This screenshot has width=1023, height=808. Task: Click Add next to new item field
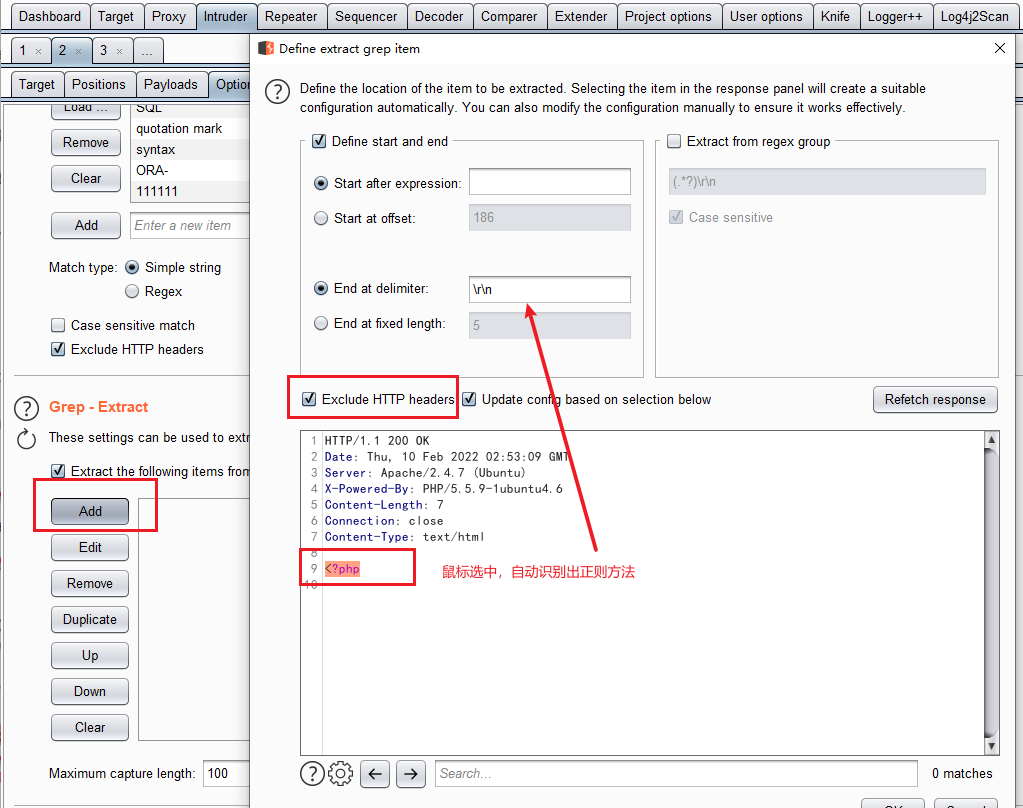86,225
